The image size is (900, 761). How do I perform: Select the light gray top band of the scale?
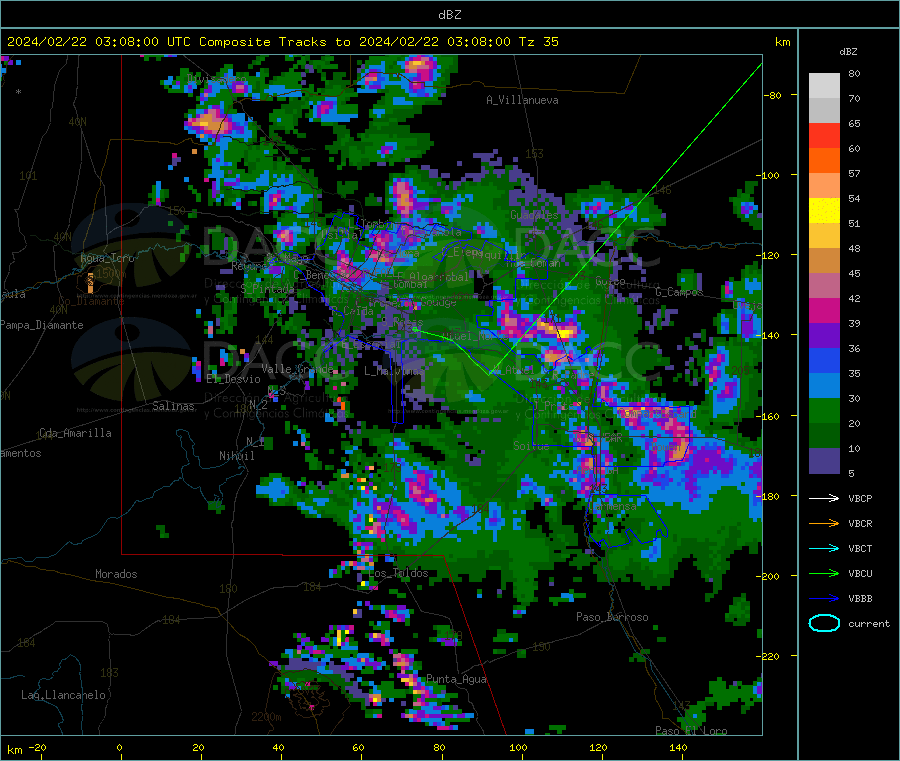(x=824, y=86)
